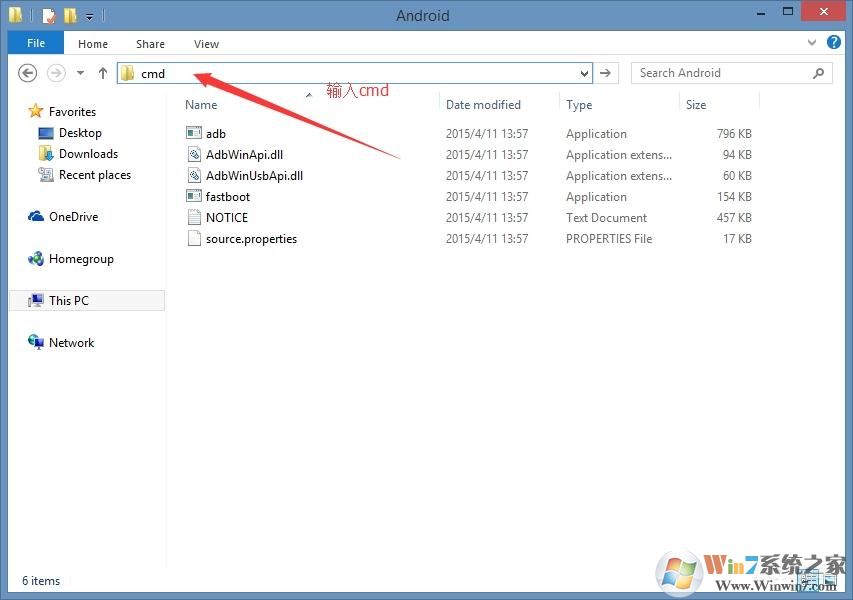Select the adb application file
The image size is (853, 600).
(215, 134)
